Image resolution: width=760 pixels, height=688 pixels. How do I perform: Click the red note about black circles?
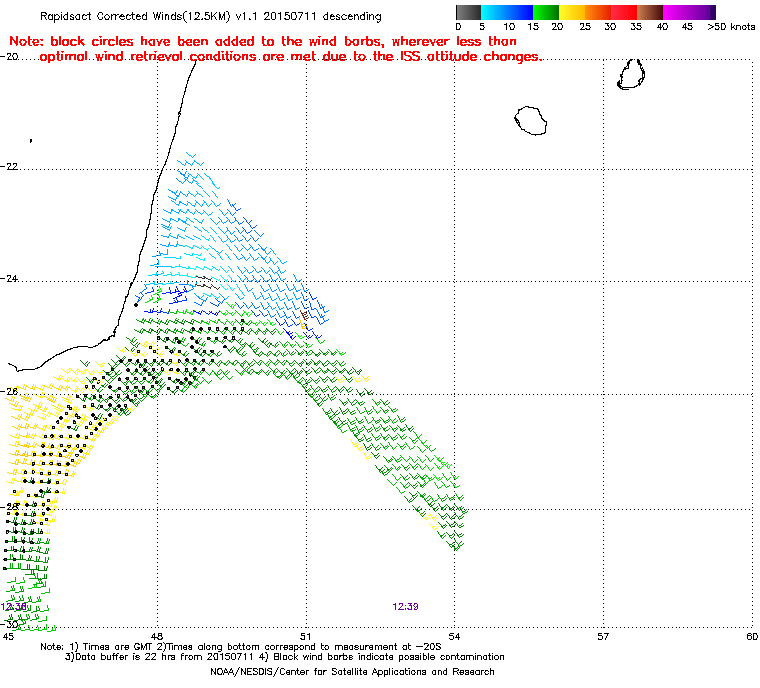274,49
